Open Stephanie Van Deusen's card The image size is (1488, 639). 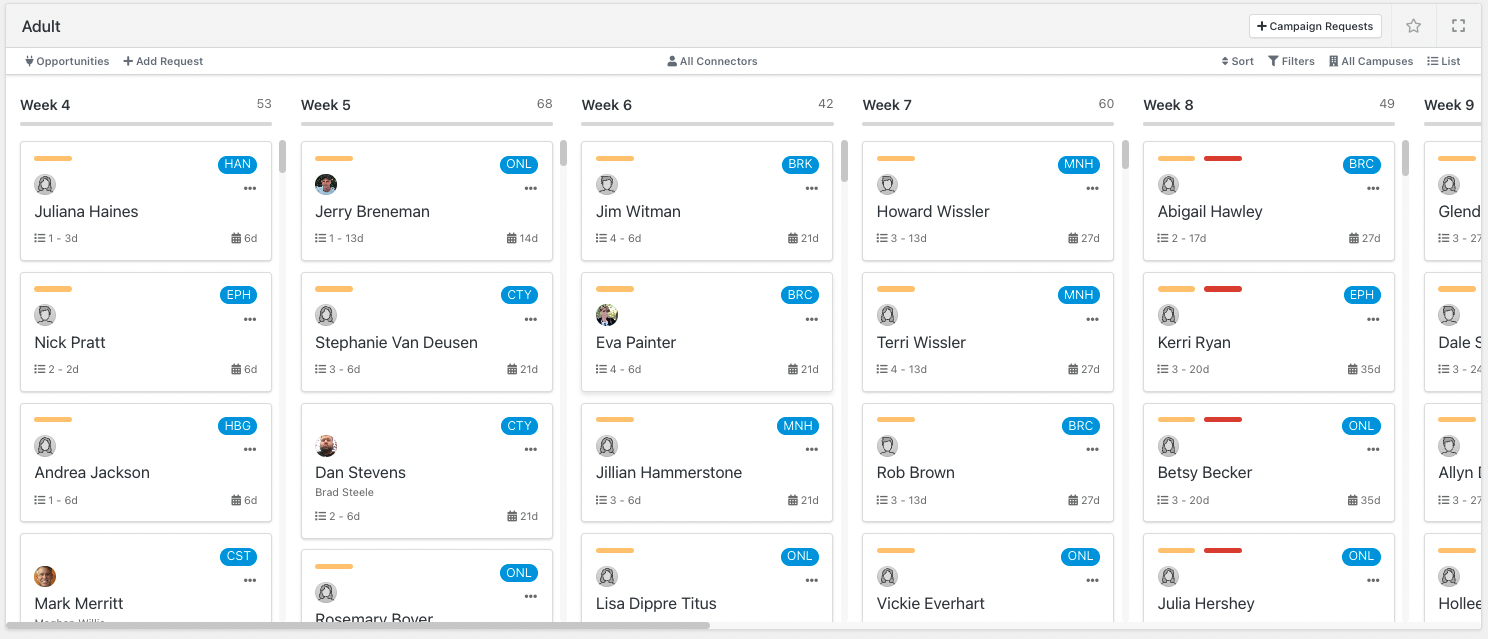[427, 331]
